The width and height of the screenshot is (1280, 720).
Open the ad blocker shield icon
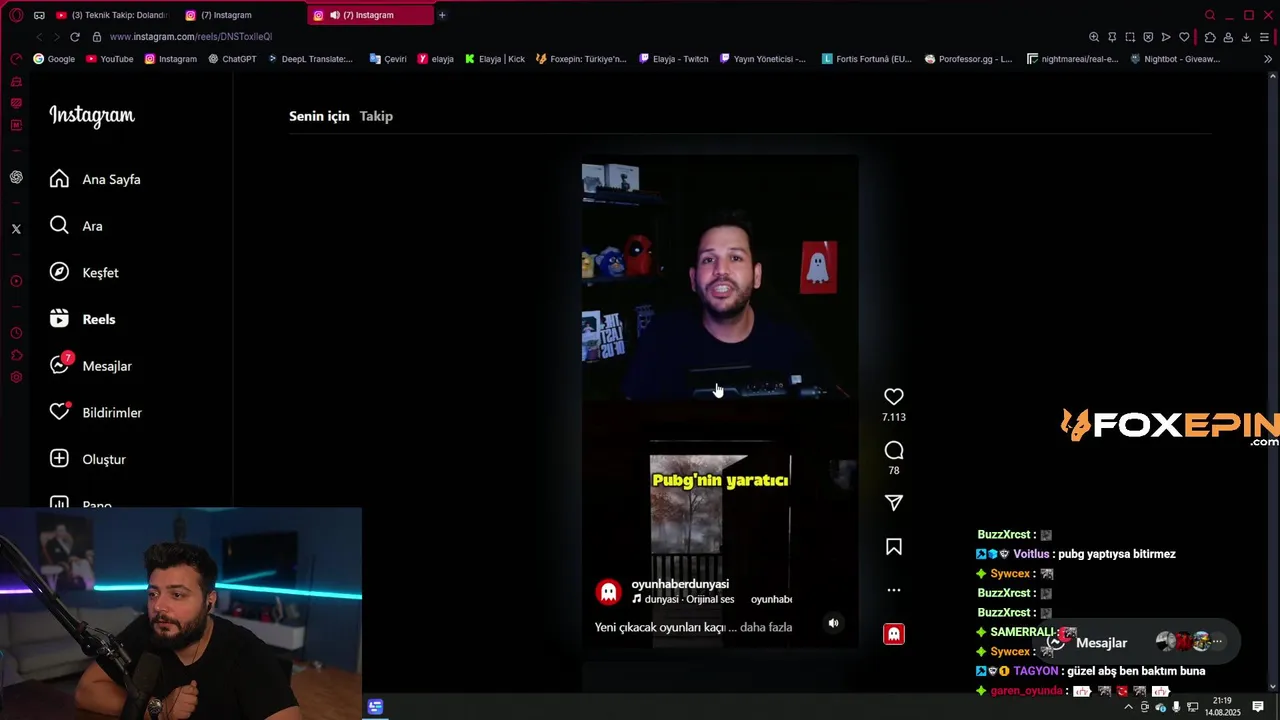pyautogui.click(x=1148, y=37)
